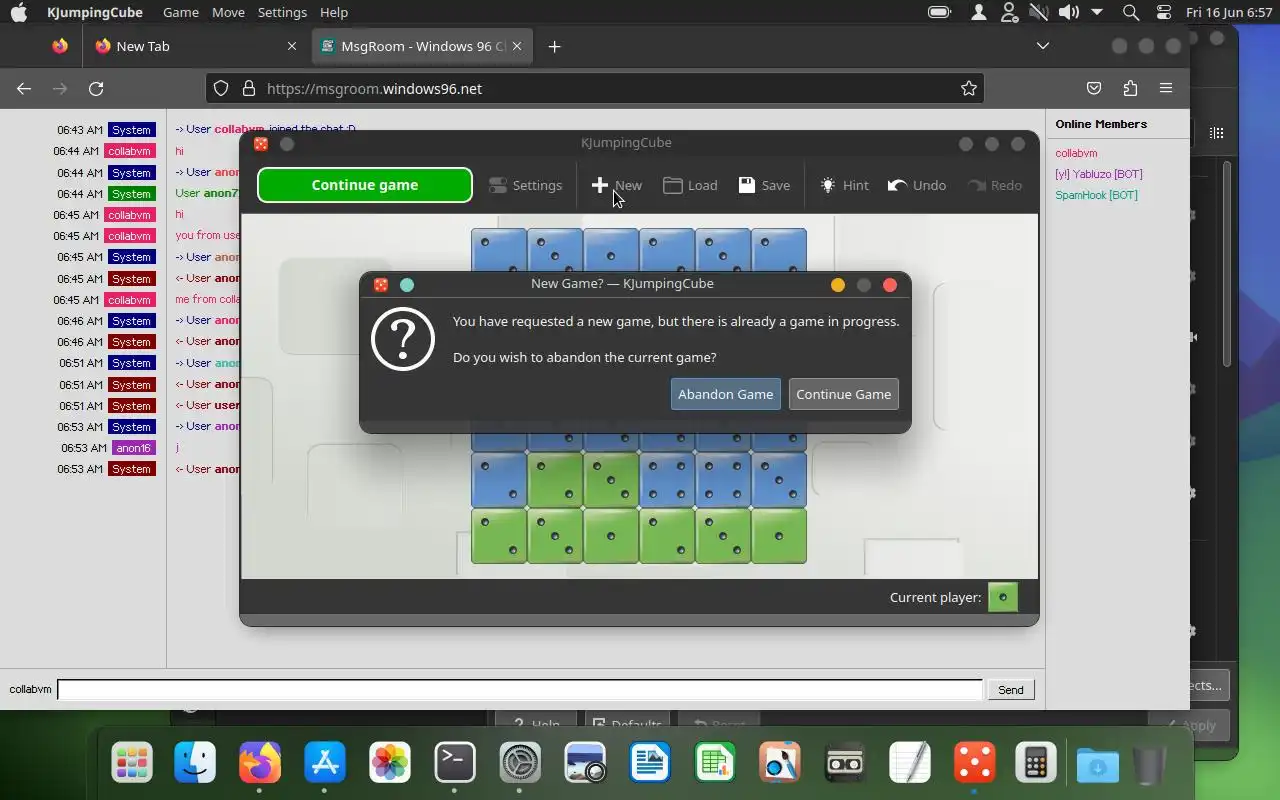The image size is (1280, 800).
Task: Choose Continue Game in the dialog
Action: pyautogui.click(x=843, y=394)
